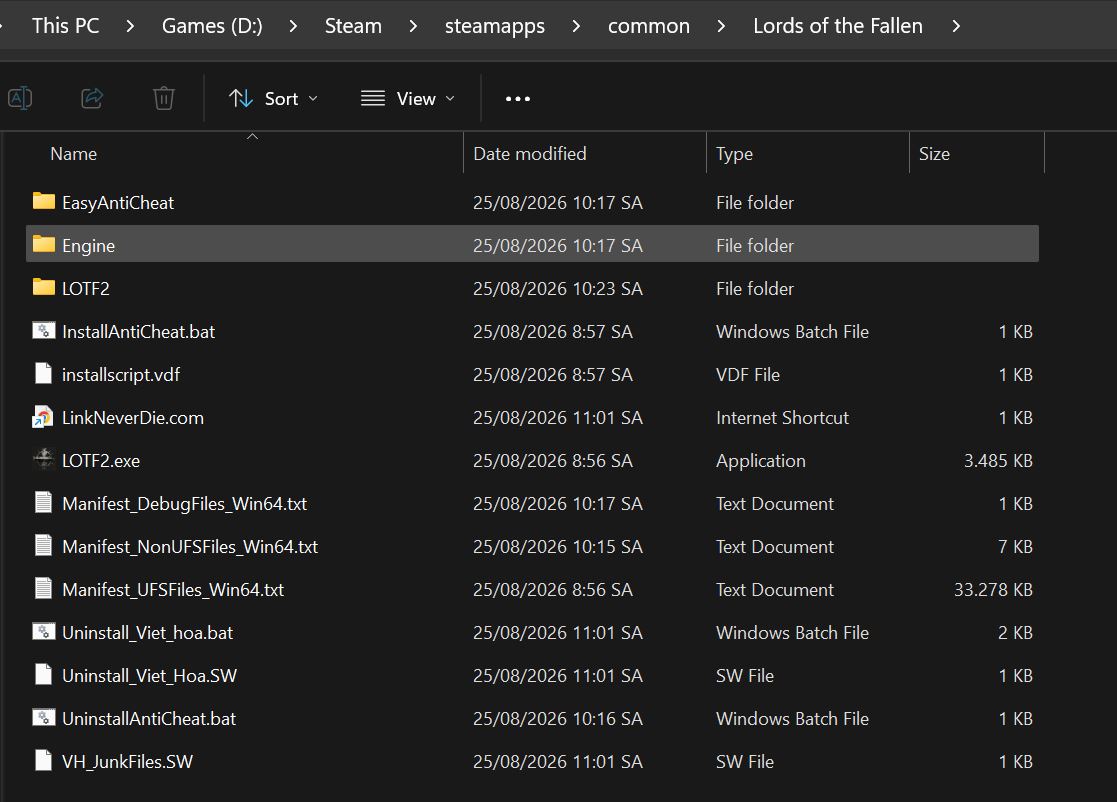The width and height of the screenshot is (1117, 802).
Task: Select the InstallAntiCheat.bat file icon
Action: tap(43, 330)
